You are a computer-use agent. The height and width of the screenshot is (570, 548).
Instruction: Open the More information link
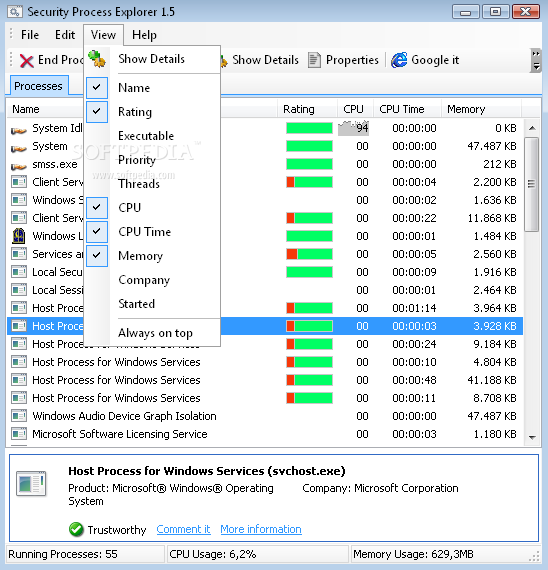point(261,529)
